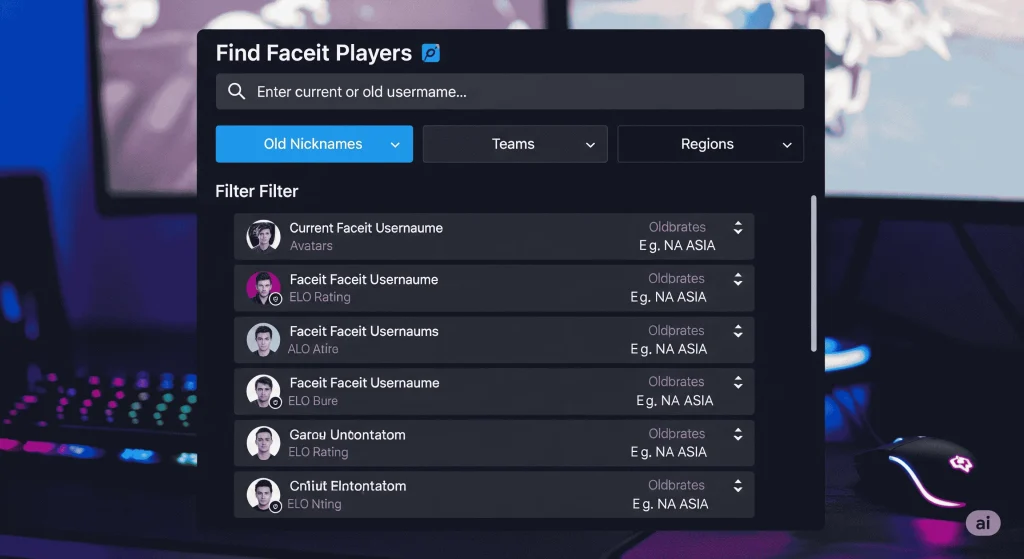
Task: Toggle sort arrows on Faceit ELO Rating row
Action: tap(738, 279)
